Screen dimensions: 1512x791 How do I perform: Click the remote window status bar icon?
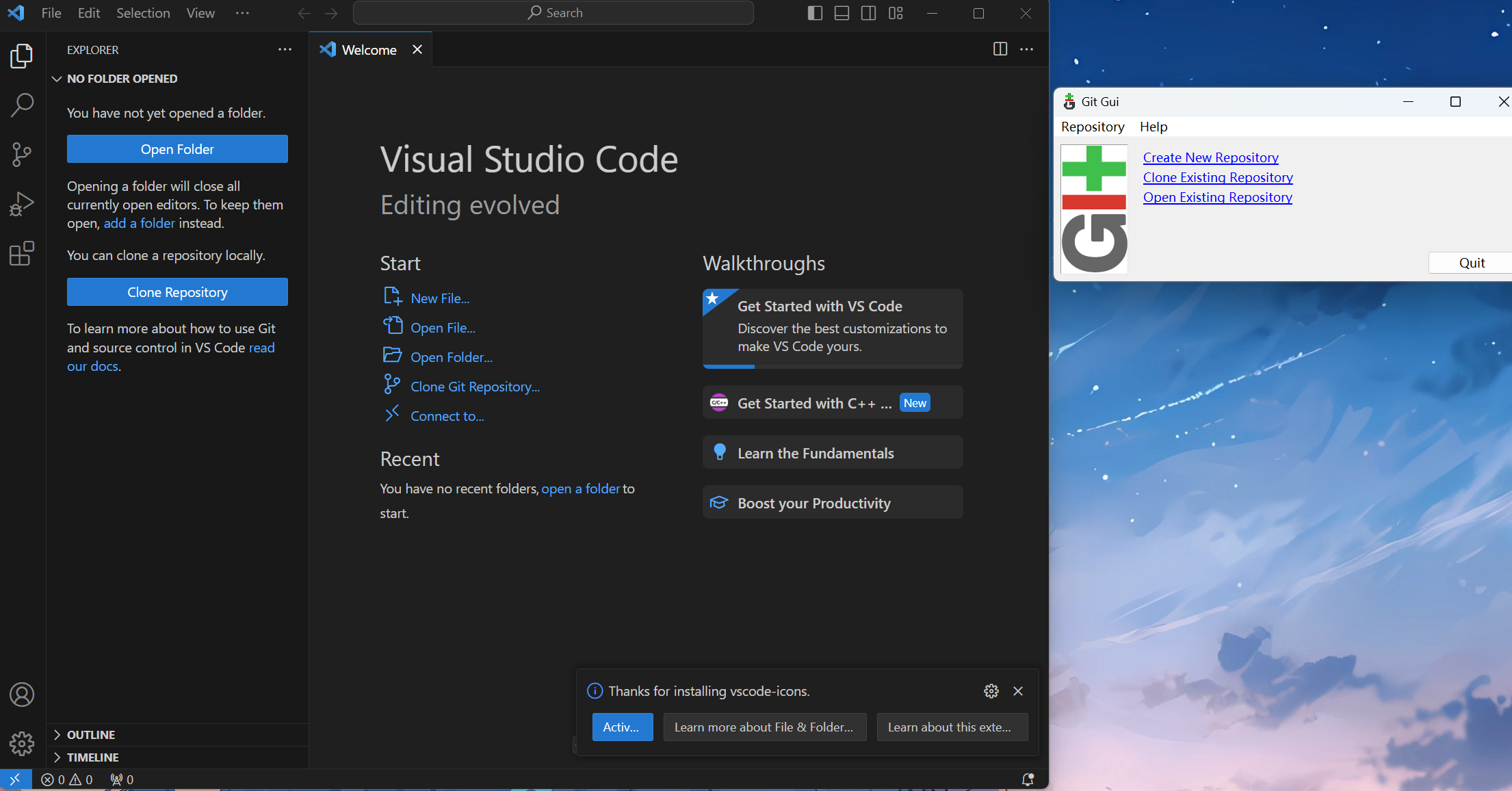15,779
